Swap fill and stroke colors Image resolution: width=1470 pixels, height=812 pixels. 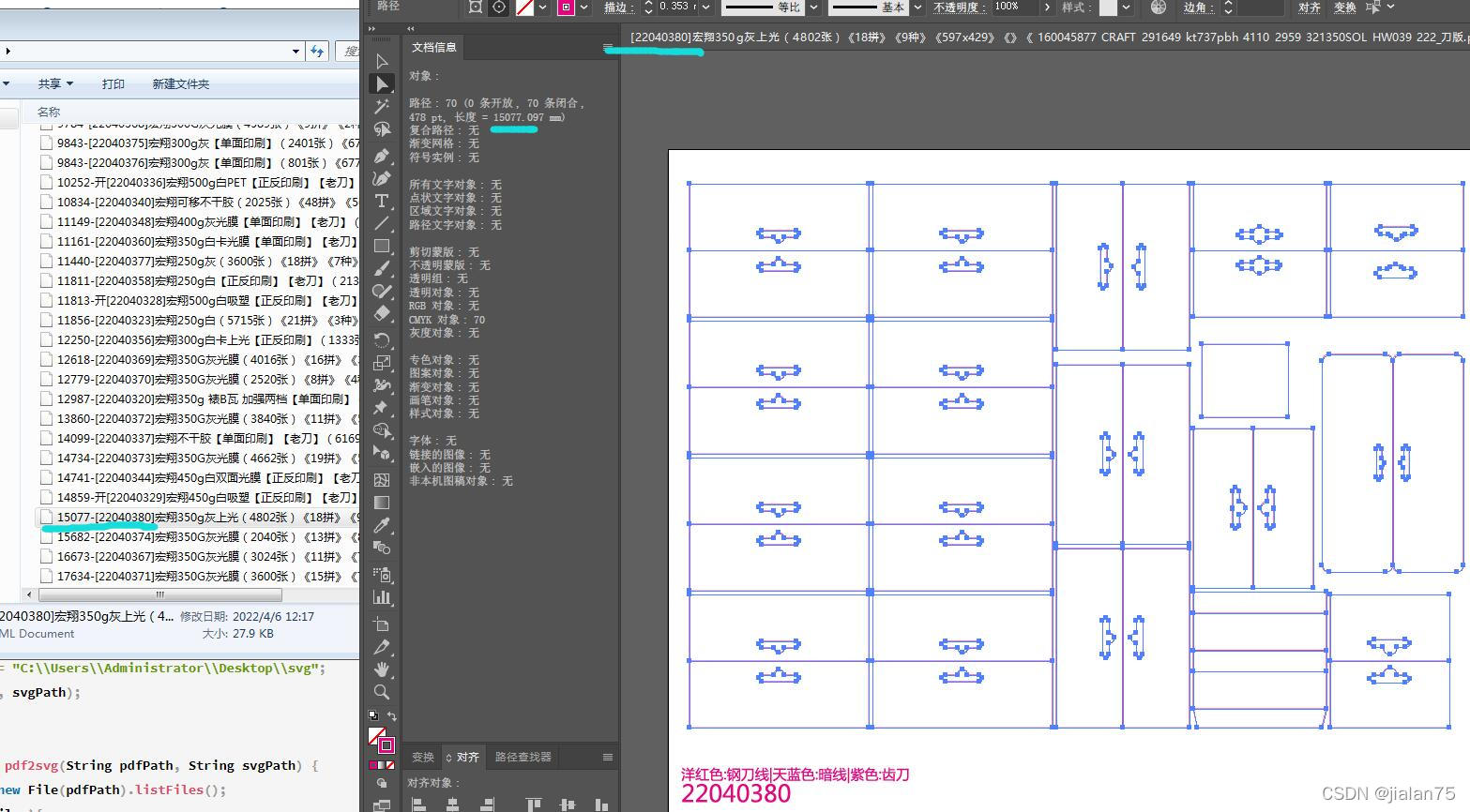click(392, 715)
